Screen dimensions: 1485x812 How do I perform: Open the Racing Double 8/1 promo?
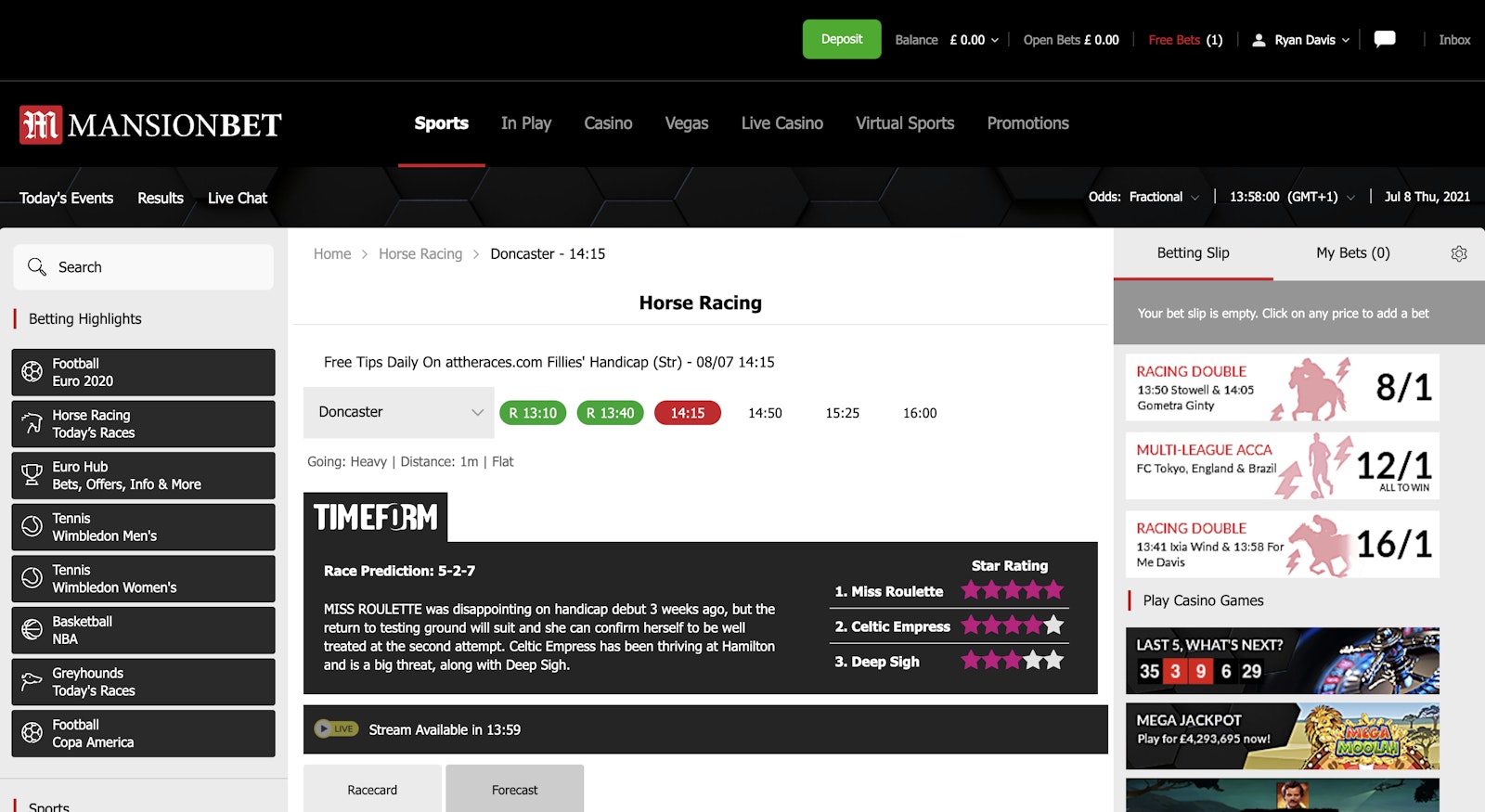pyautogui.click(x=1282, y=388)
